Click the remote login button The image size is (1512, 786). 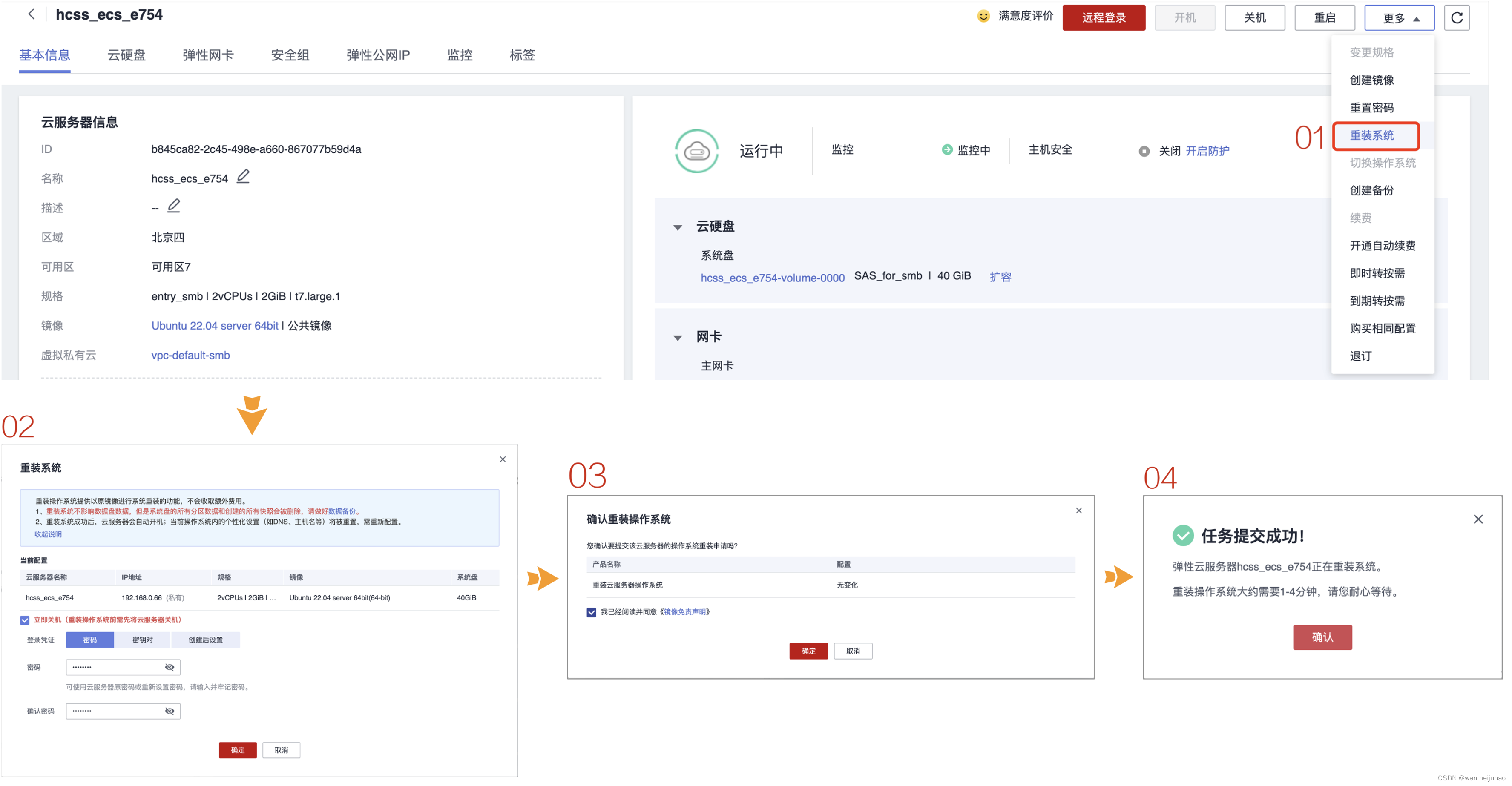point(1104,17)
